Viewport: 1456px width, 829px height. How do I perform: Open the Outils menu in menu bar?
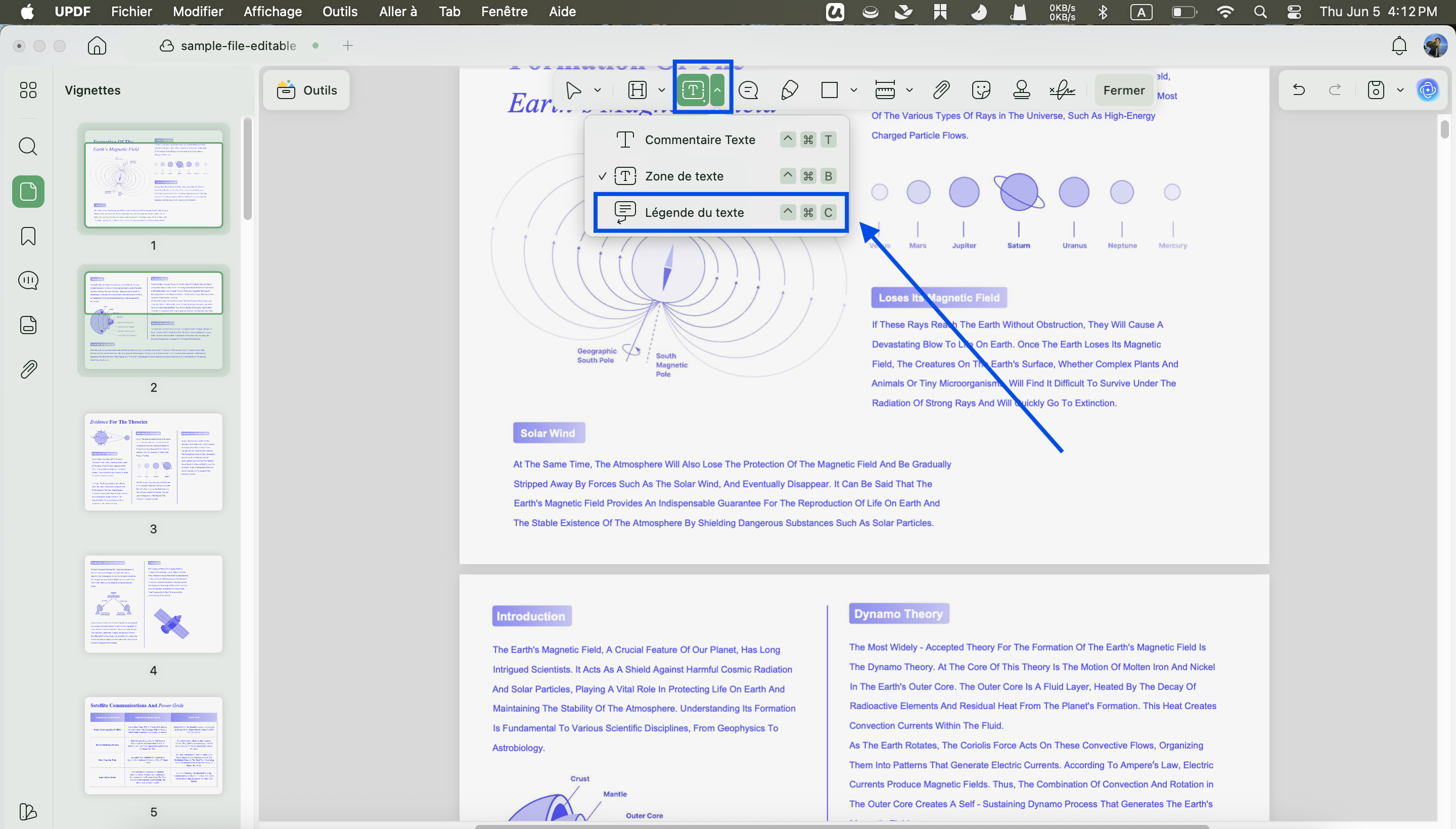tap(340, 12)
